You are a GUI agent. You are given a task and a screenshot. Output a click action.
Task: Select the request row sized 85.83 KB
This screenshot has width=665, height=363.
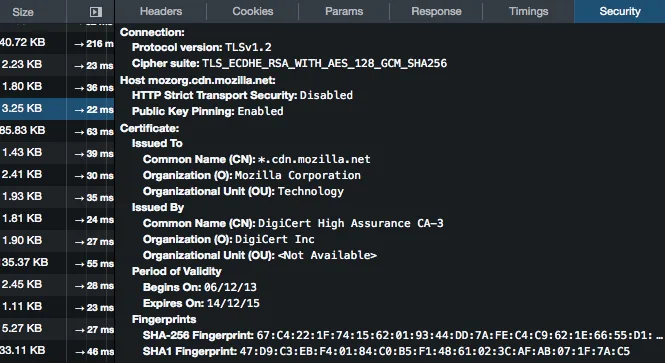tap(57, 131)
